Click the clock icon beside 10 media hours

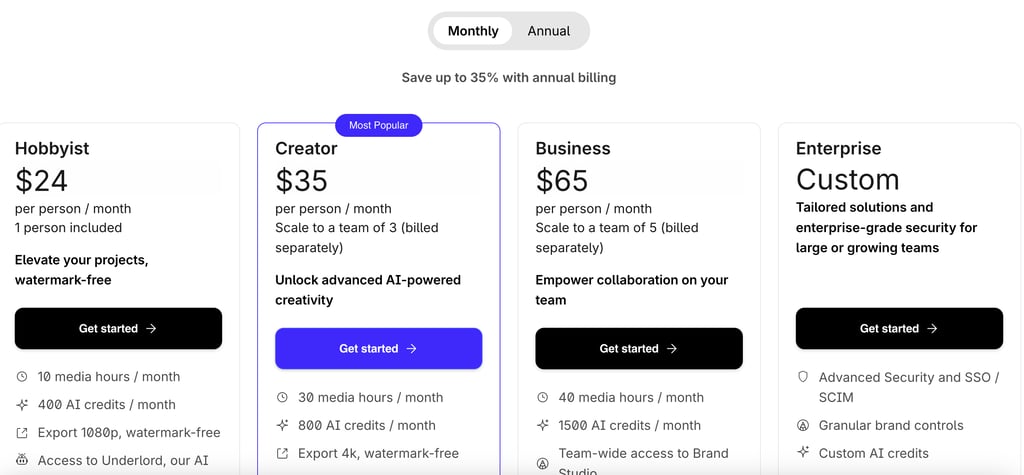(22, 377)
